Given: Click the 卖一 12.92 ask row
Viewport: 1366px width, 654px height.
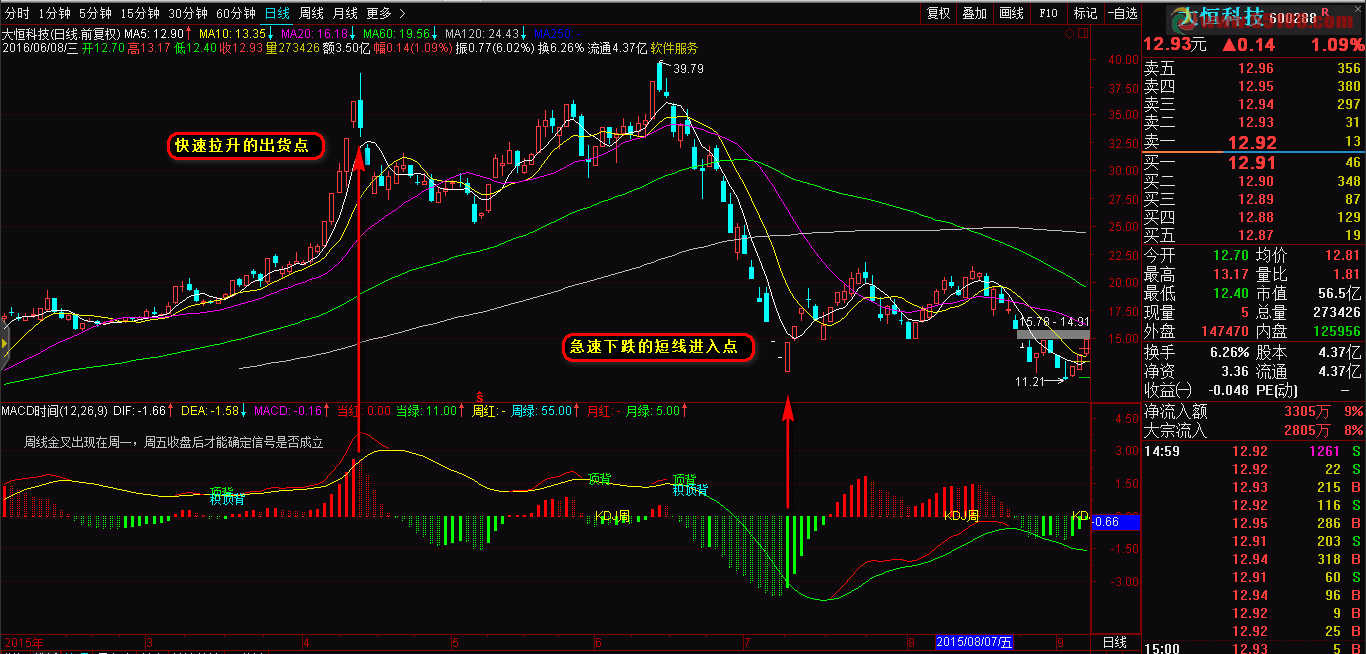Looking at the screenshot, I should pos(1253,141).
